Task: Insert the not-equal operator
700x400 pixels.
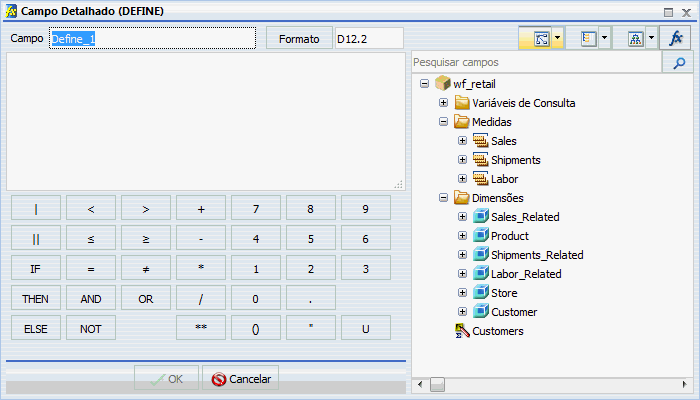Action: 146,268
